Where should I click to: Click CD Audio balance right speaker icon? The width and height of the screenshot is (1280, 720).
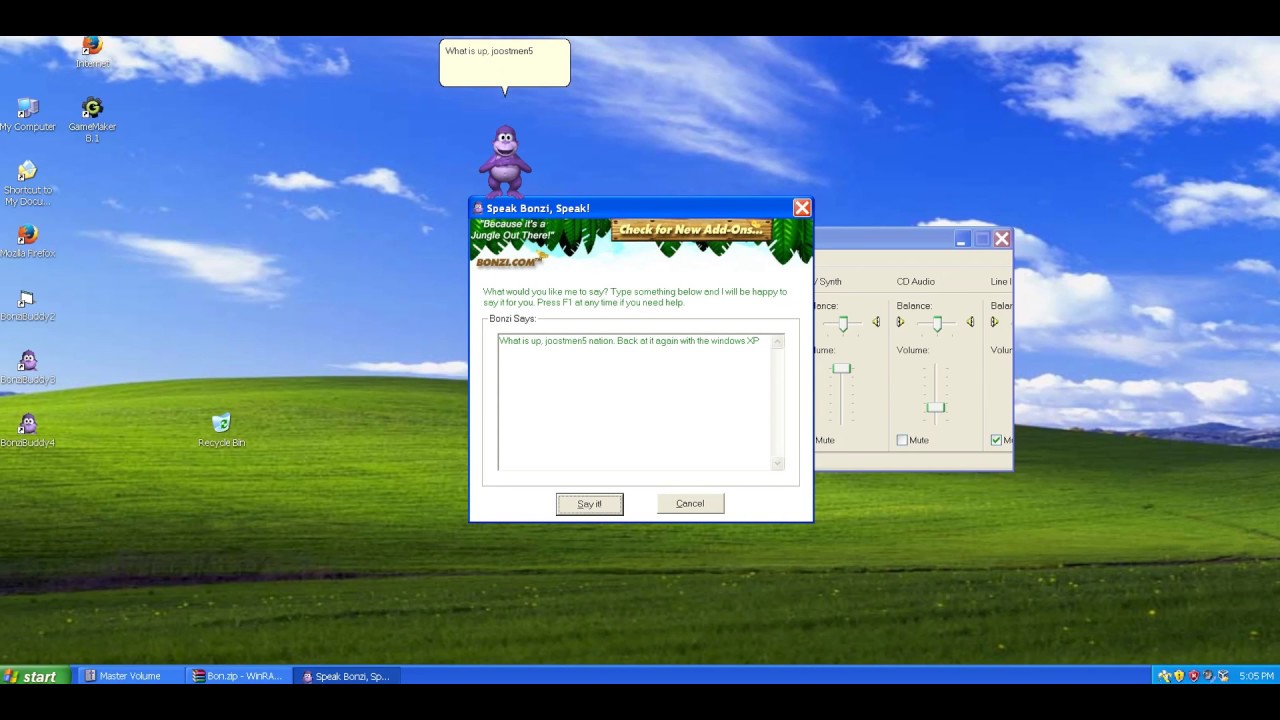pyautogui.click(x=970, y=322)
